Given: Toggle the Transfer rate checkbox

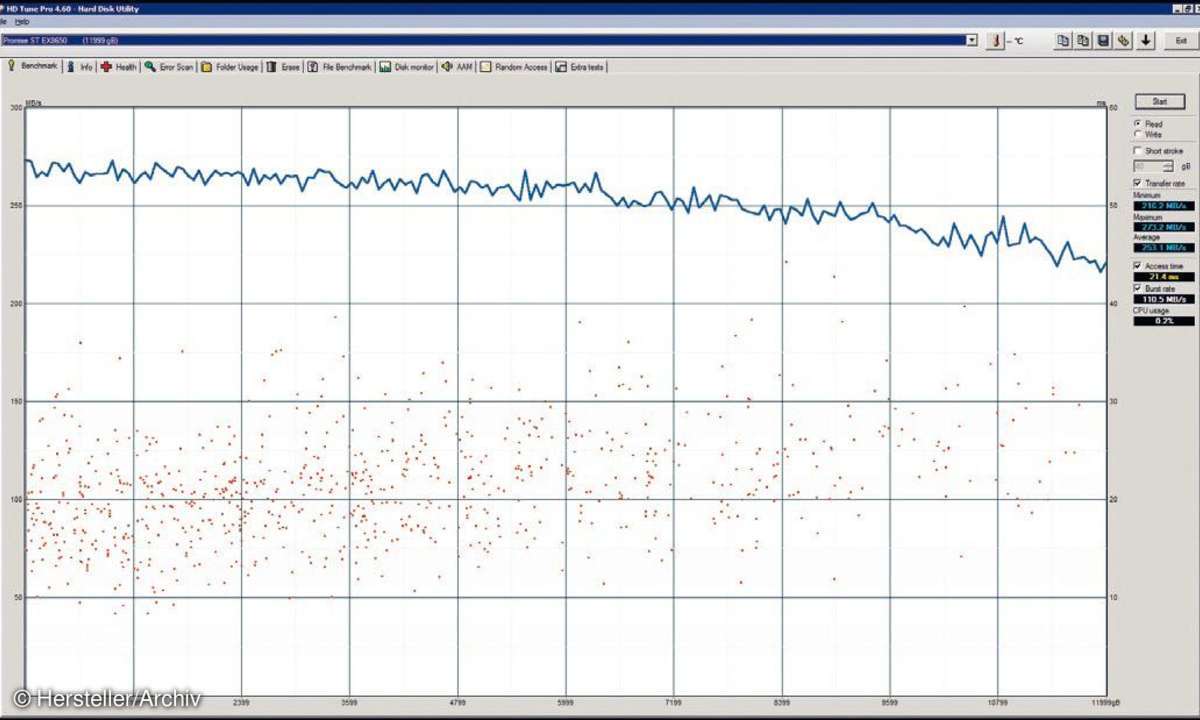Looking at the screenshot, I should click(1138, 184).
